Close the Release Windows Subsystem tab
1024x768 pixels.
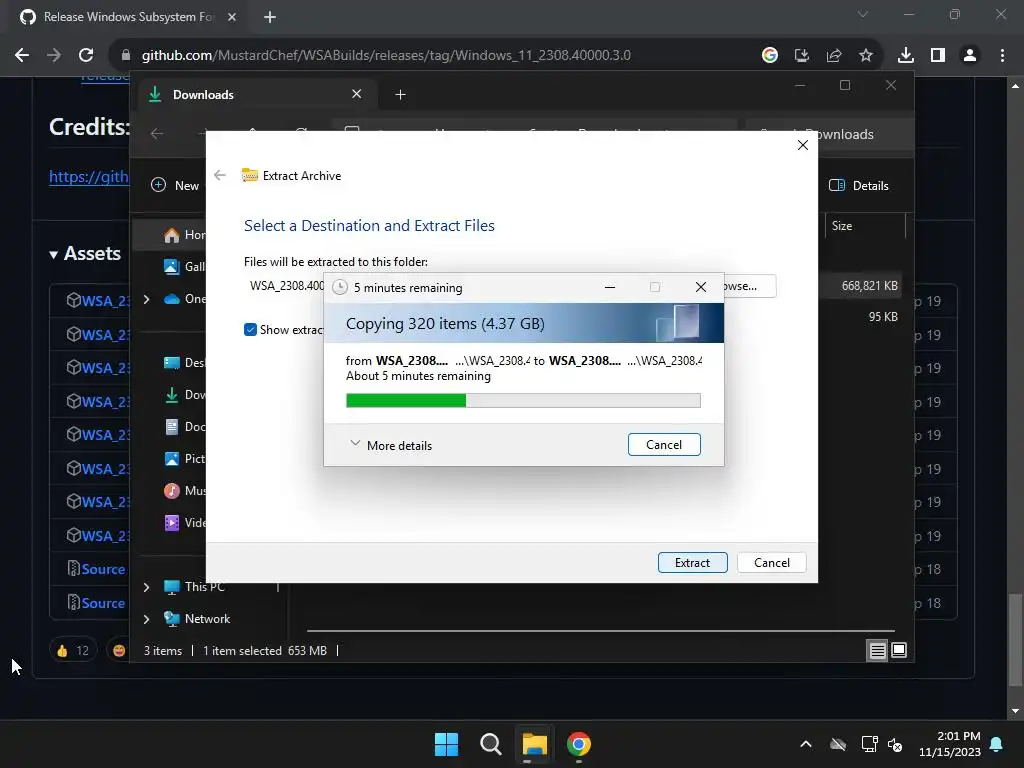(x=232, y=17)
